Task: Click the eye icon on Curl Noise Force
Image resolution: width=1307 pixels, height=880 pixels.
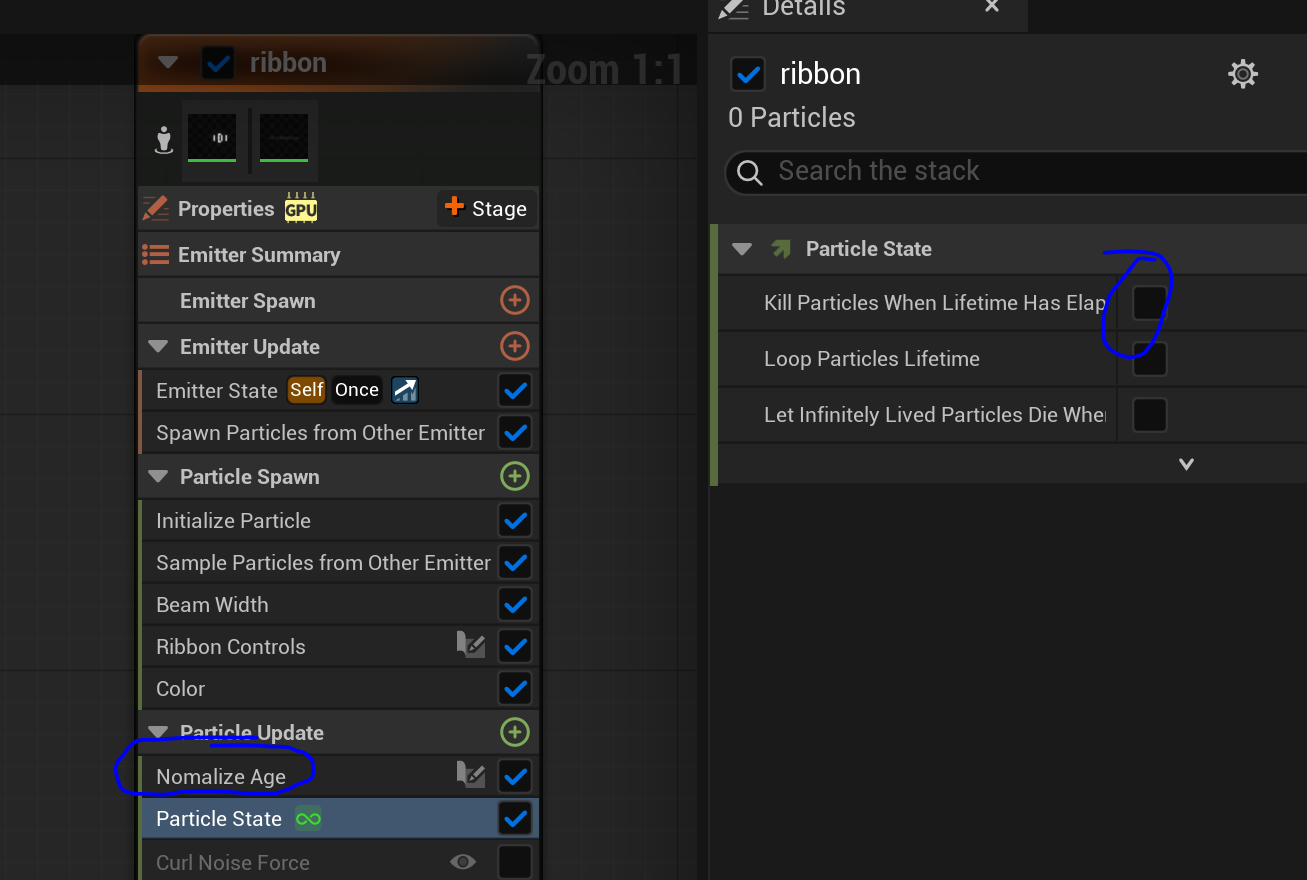Action: [x=462, y=862]
